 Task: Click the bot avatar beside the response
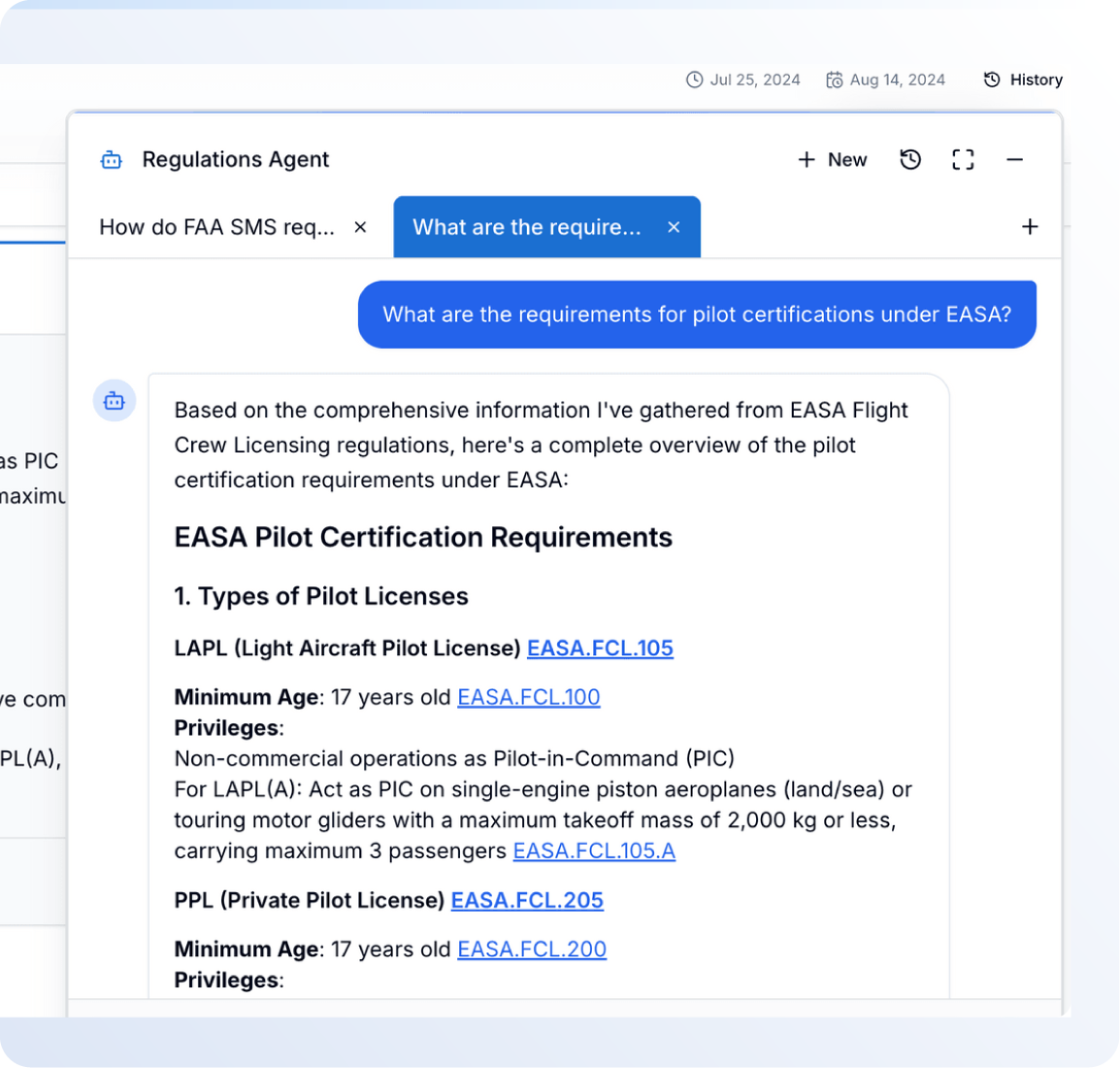[115, 401]
